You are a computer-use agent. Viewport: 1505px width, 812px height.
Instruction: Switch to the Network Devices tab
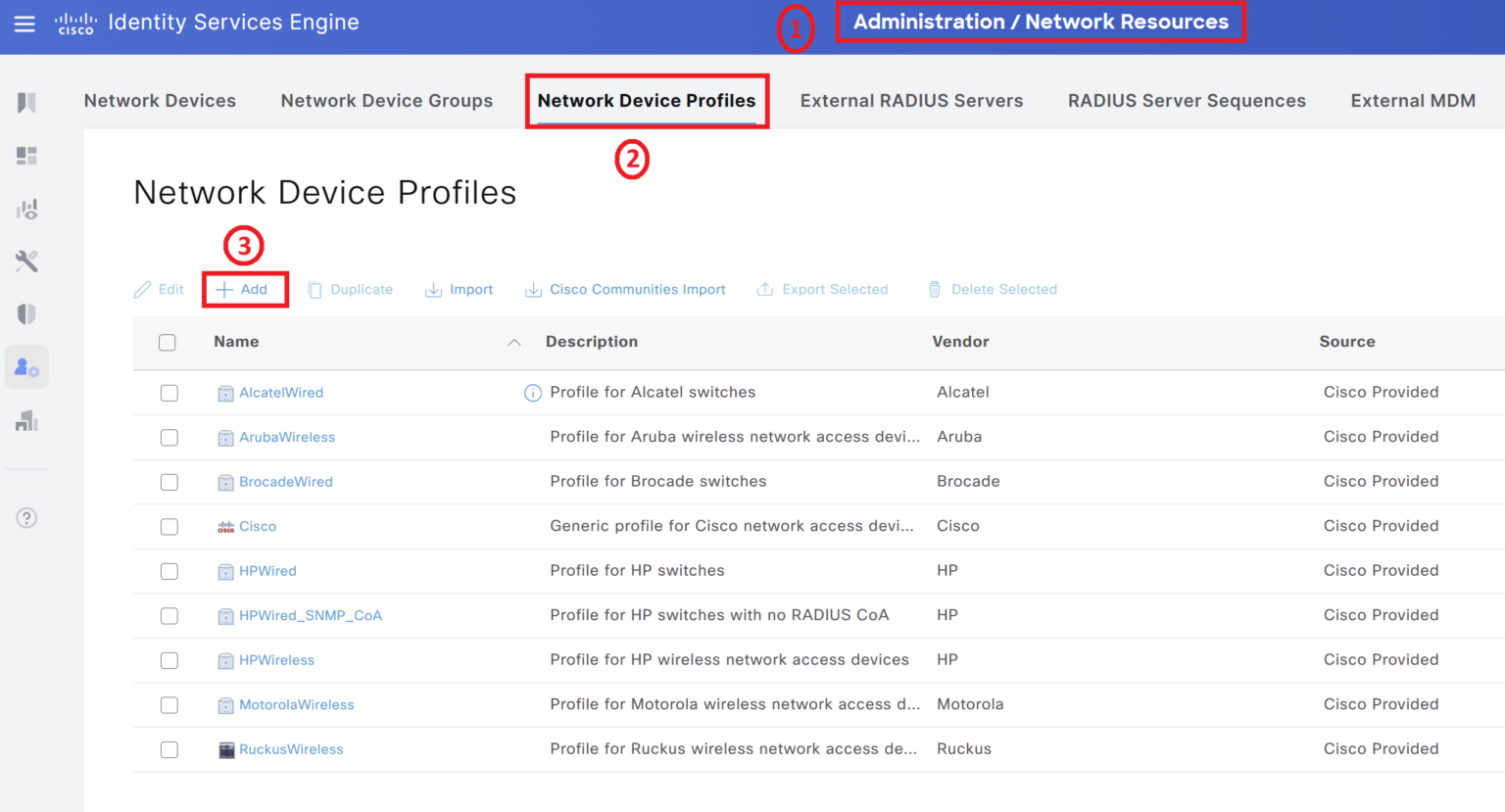pos(160,100)
